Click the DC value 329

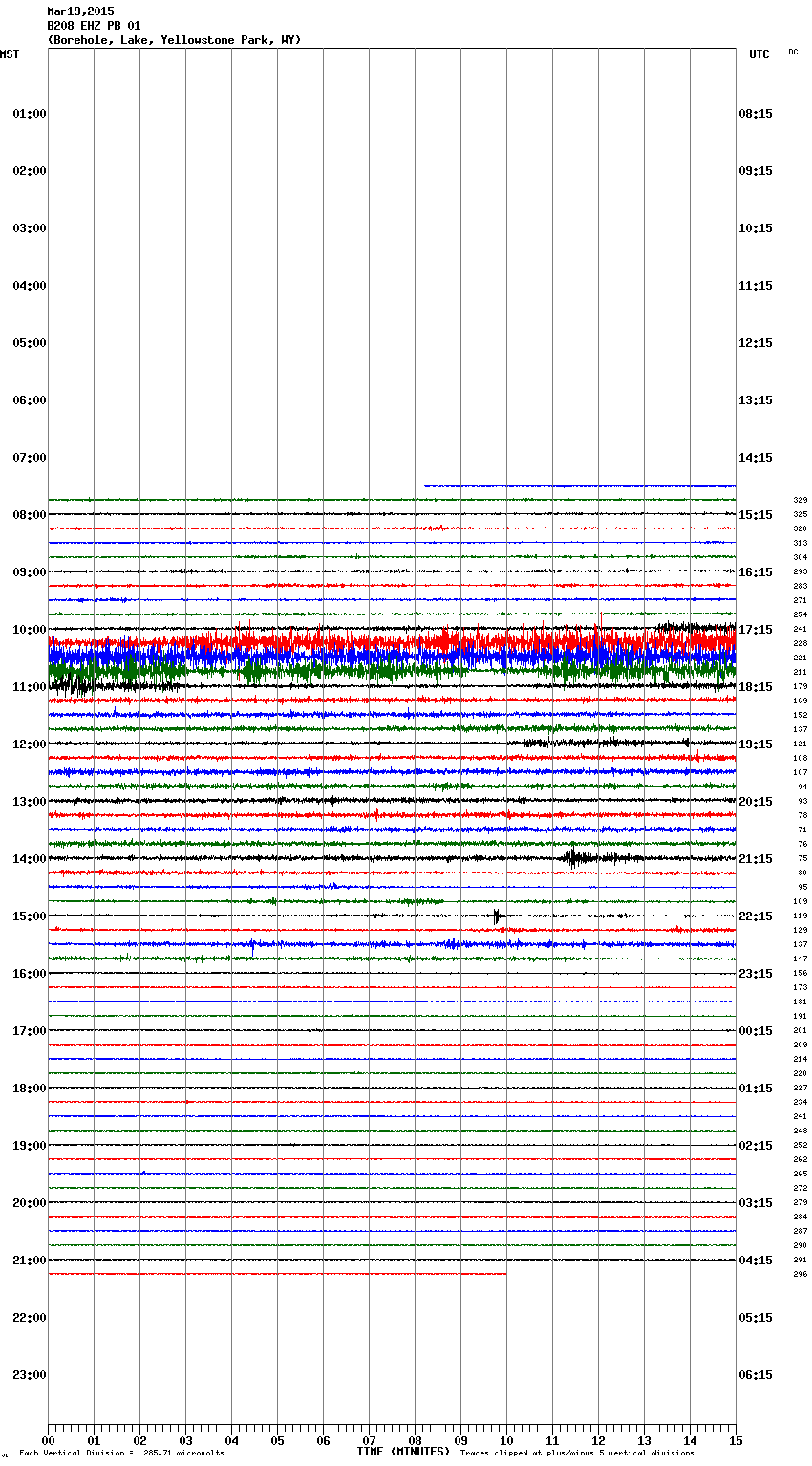tap(801, 500)
